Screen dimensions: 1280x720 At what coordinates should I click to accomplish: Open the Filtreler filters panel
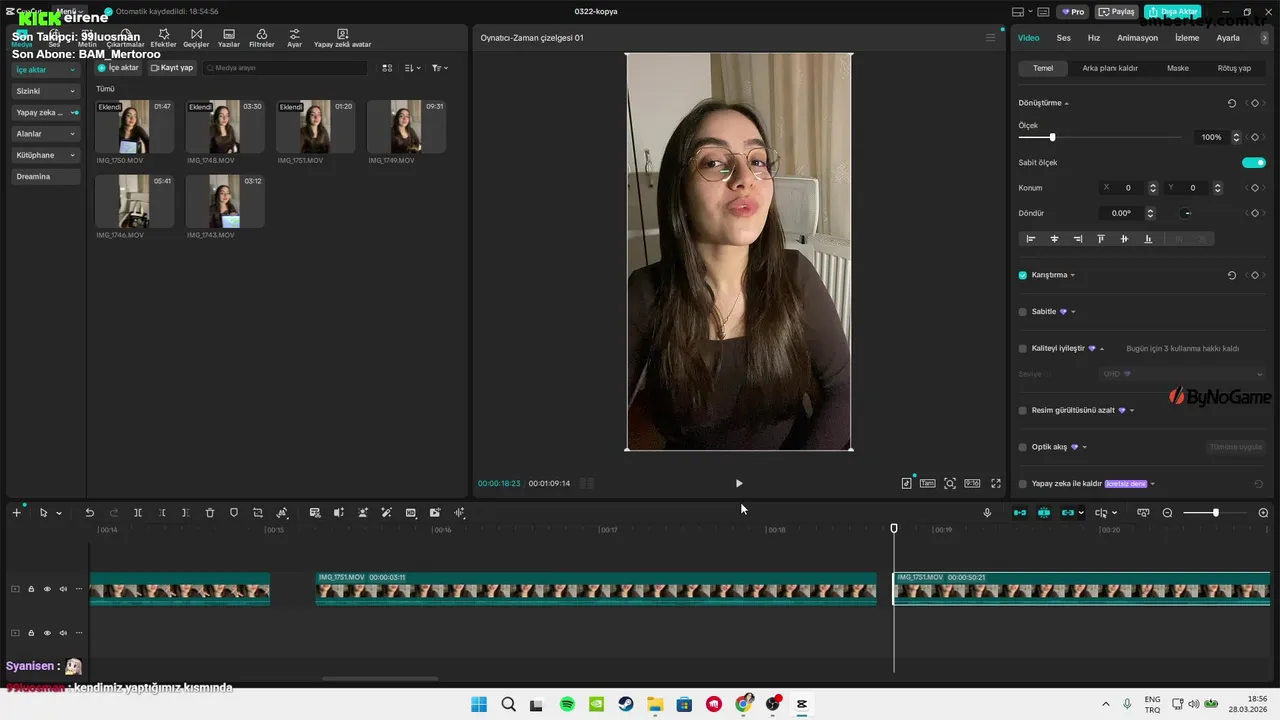[x=261, y=38]
